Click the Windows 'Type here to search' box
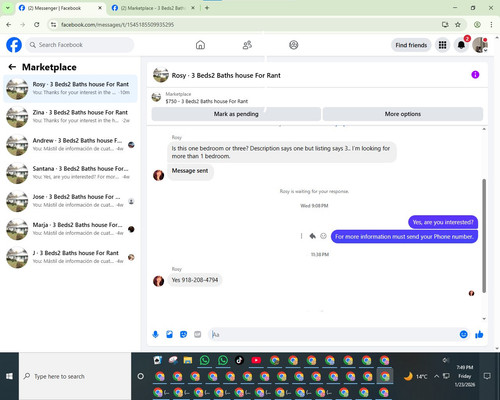The width and height of the screenshot is (500, 400). click(x=75, y=376)
